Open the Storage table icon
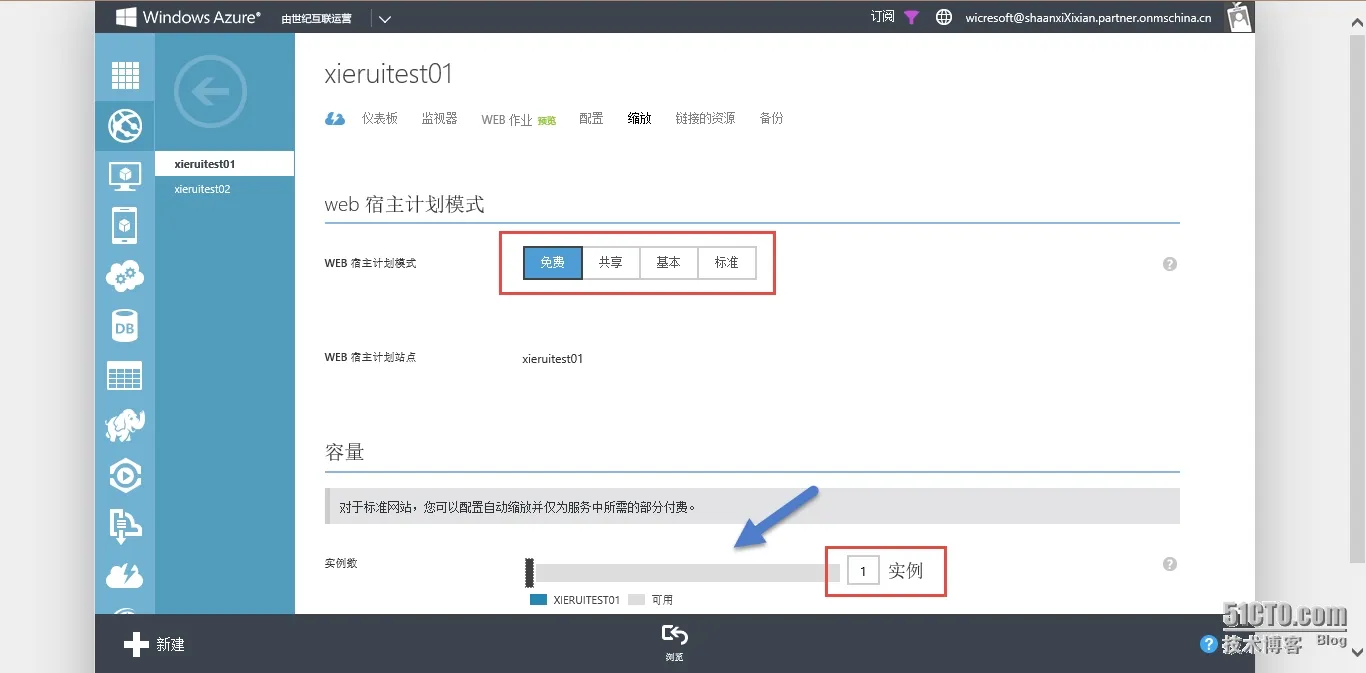The height and width of the screenshot is (673, 1366). (125, 376)
